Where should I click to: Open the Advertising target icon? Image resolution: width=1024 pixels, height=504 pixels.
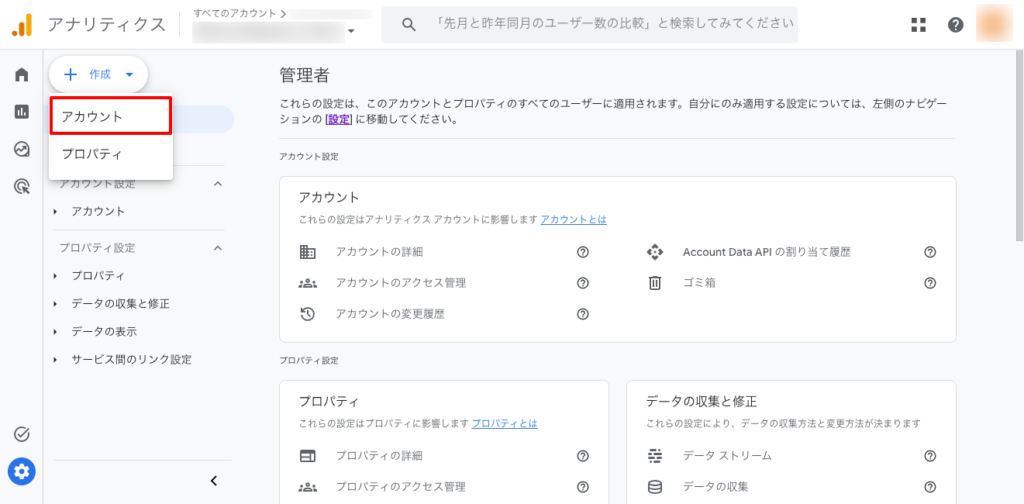21,186
